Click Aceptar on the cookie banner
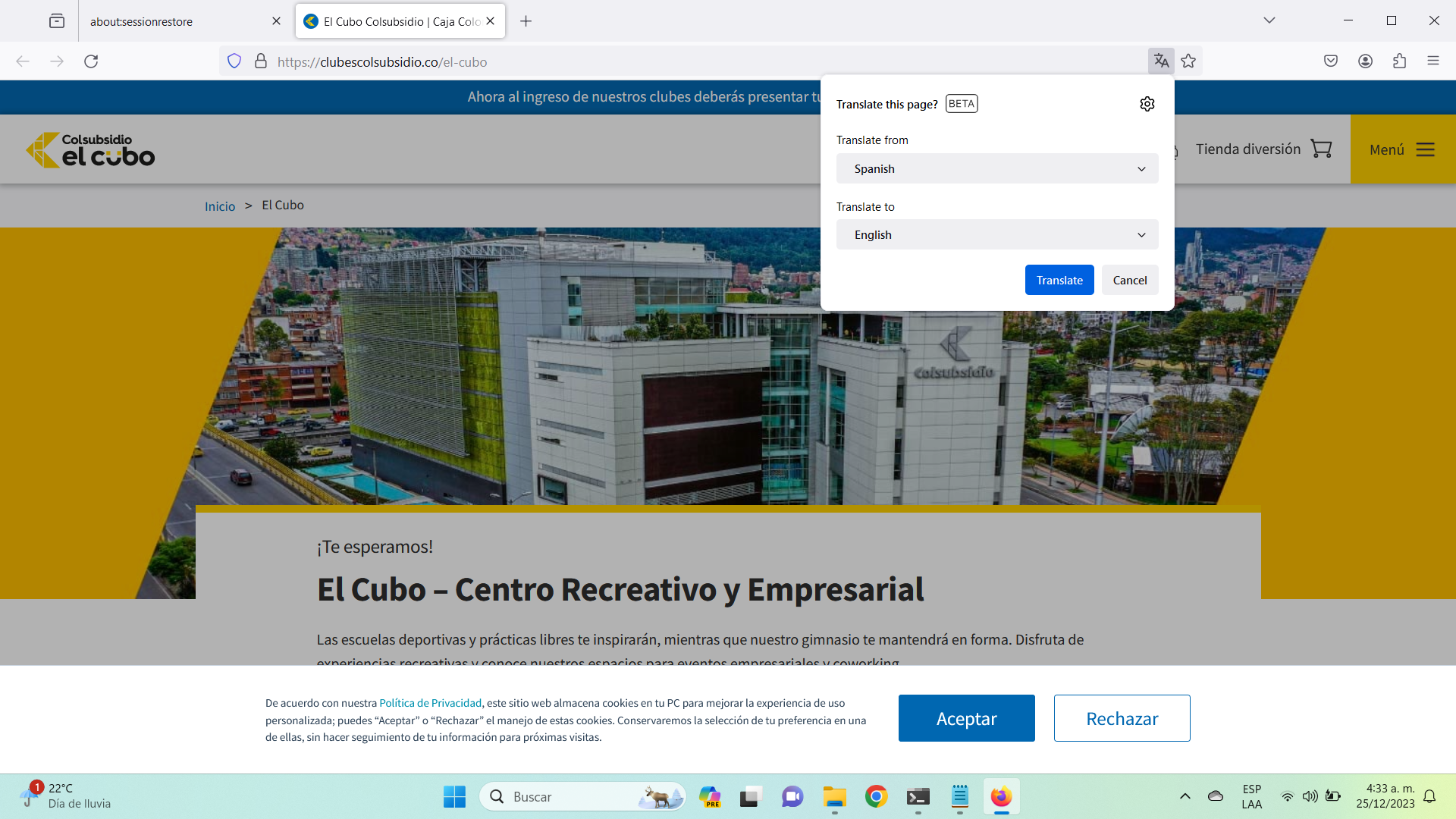Image resolution: width=1456 pixels, height=819 pixels. click(966, 718)
